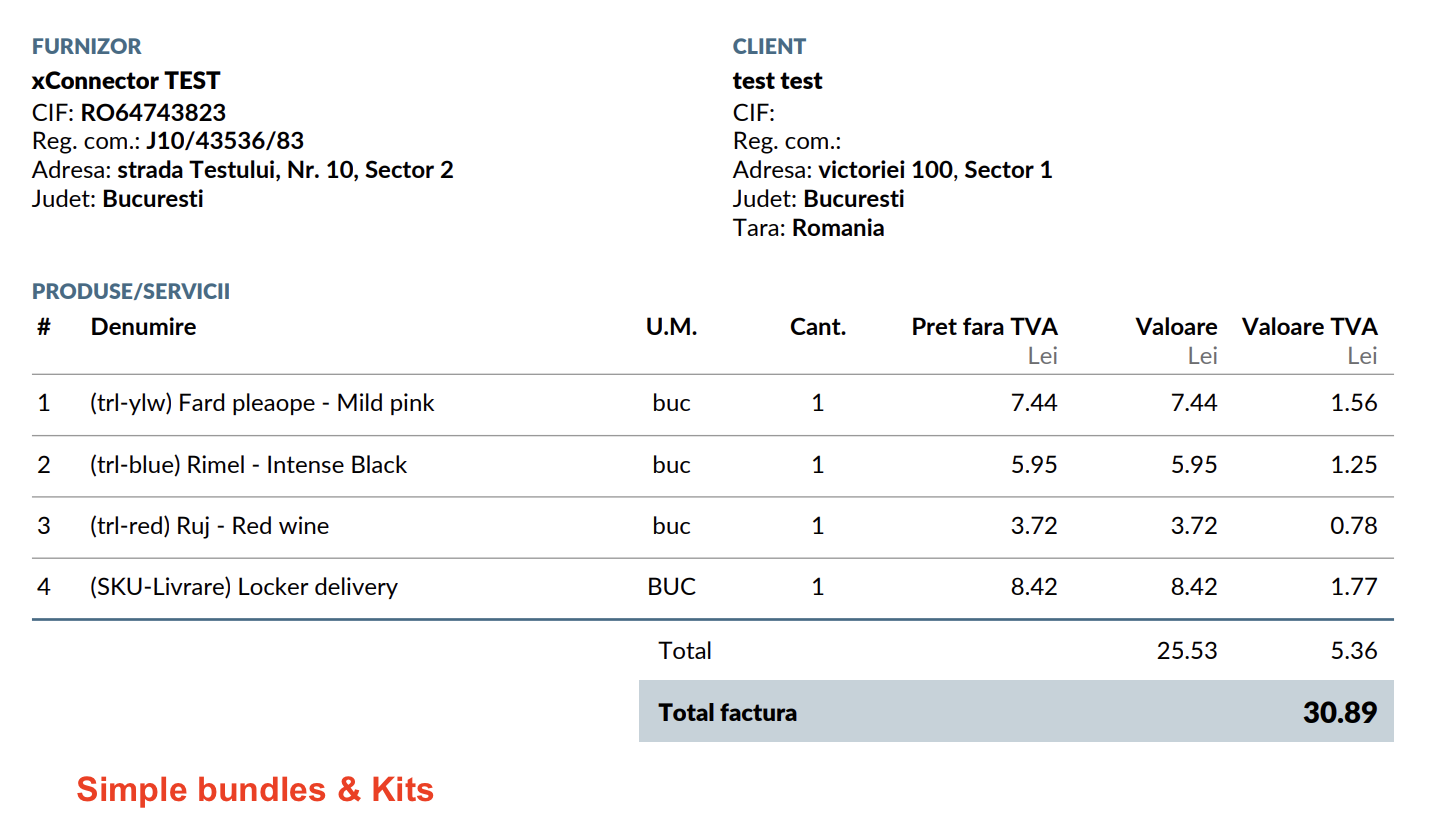
Task: Click the red Simple bundles & Kits text
Action: tap(255, 790)
